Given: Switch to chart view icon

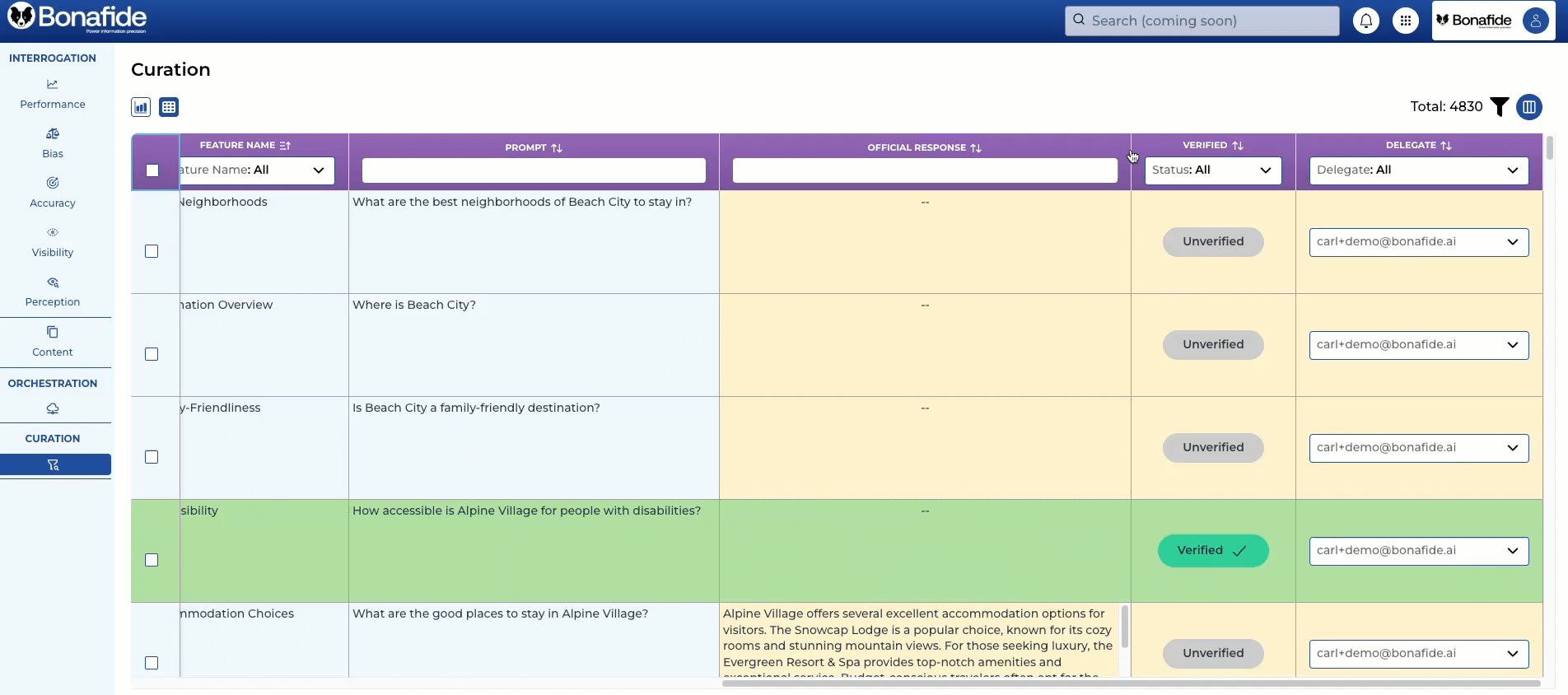Looking at the screenshot, I should tap(141, 107).
